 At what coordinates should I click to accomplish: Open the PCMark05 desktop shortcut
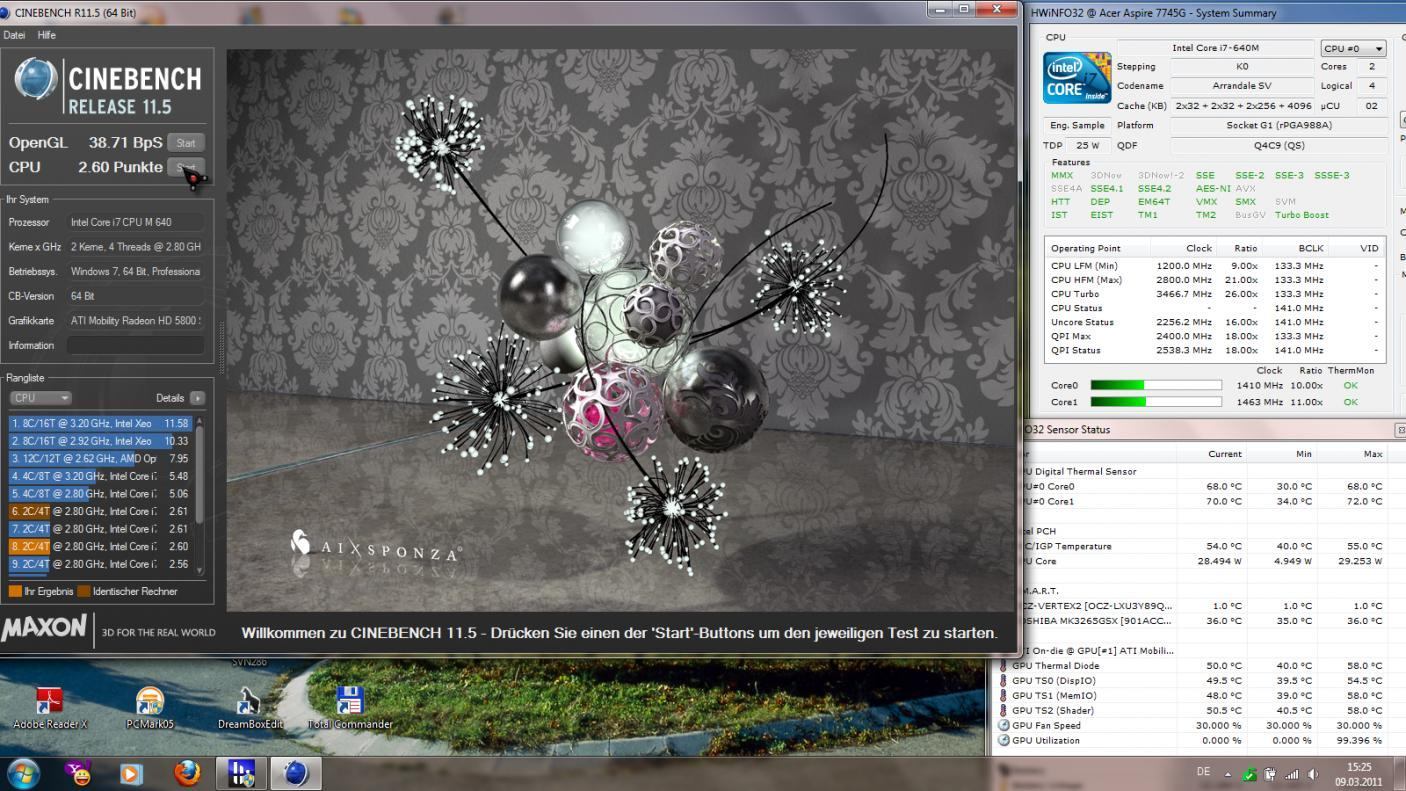click(150, 707)
